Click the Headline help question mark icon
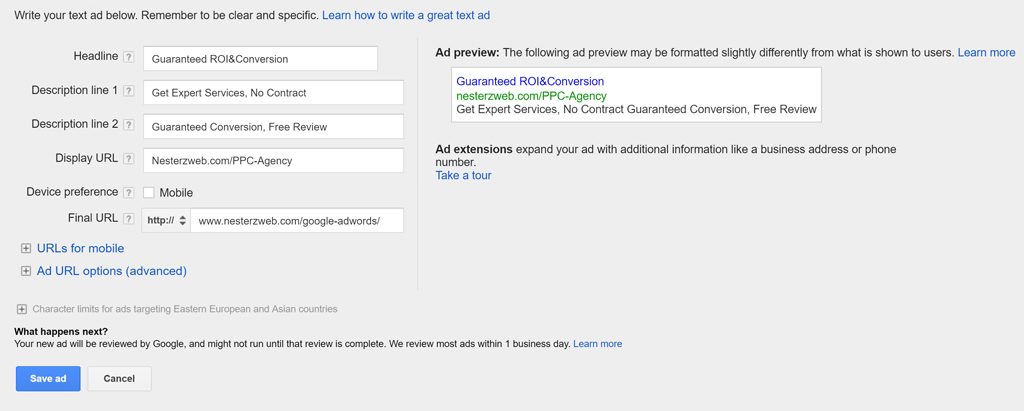Image resolution: width=1024 pixels, height=411 pixels. pos(129,57)
